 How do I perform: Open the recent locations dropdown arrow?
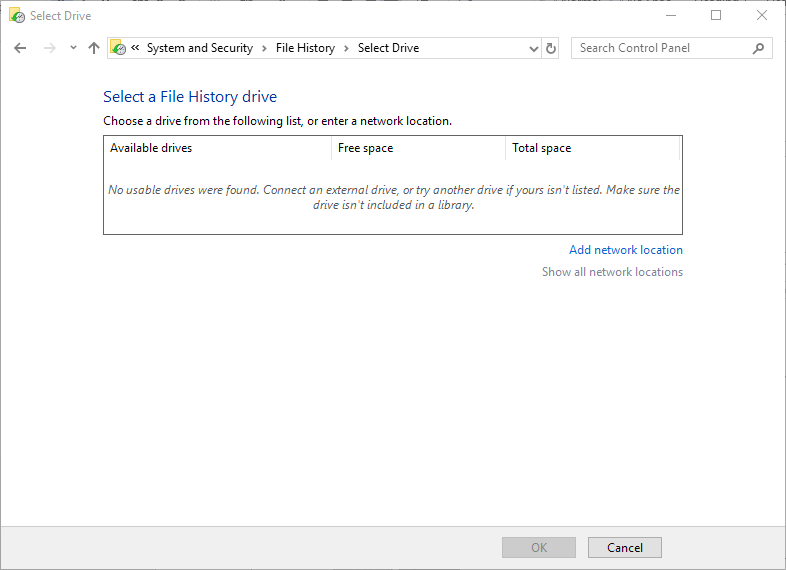tap(73, 48)
